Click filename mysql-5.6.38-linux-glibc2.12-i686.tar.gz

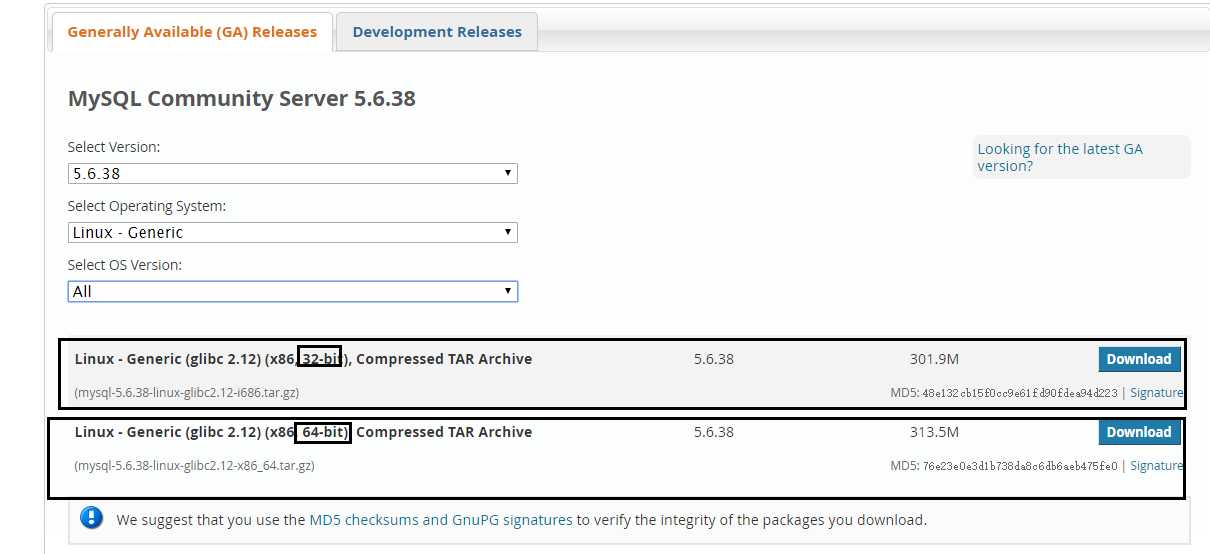(186, 393)
